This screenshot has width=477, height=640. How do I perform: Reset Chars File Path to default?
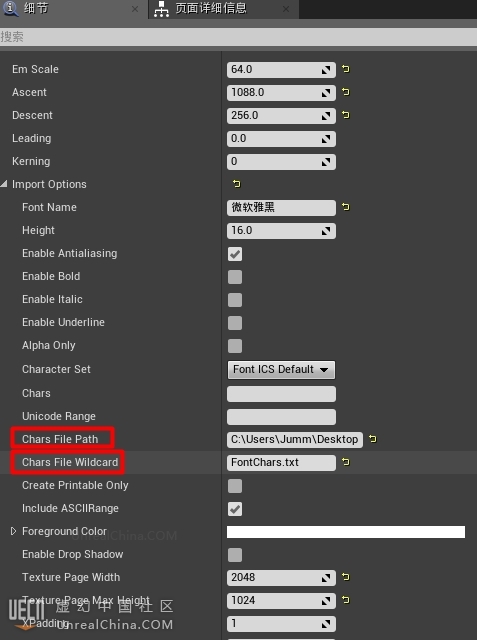coord(373,439)
